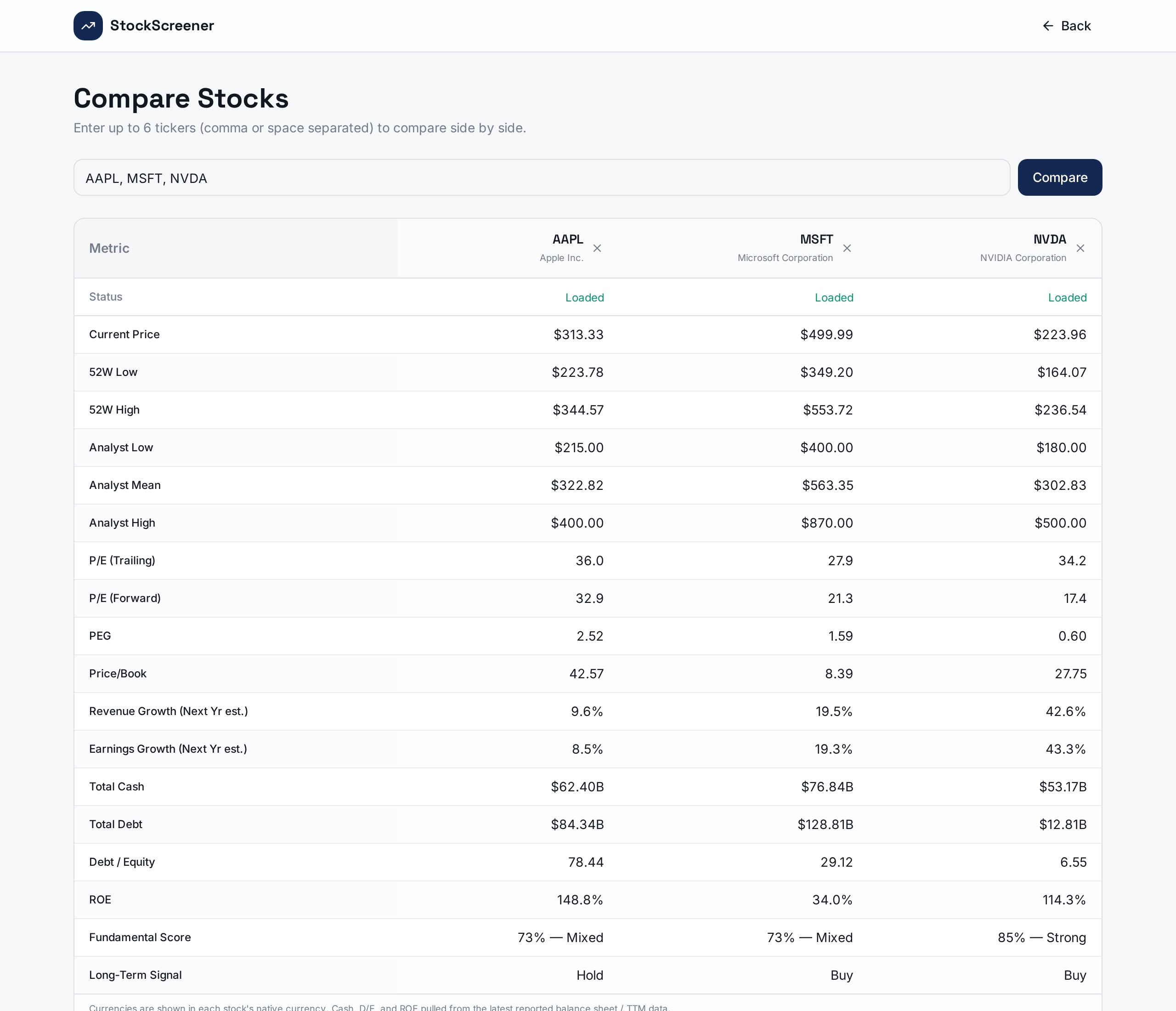Click the $563.35 analyst mean value
This screenshot has height=1011, width=1176.
(827, 485)
